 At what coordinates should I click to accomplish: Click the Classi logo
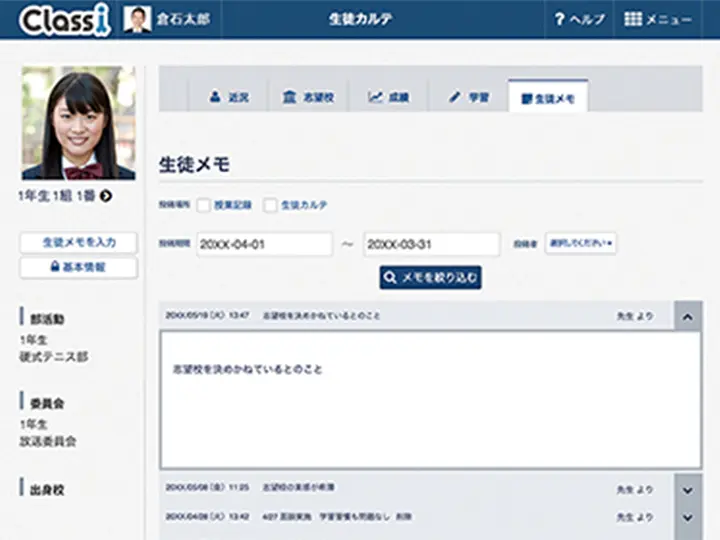64,19
